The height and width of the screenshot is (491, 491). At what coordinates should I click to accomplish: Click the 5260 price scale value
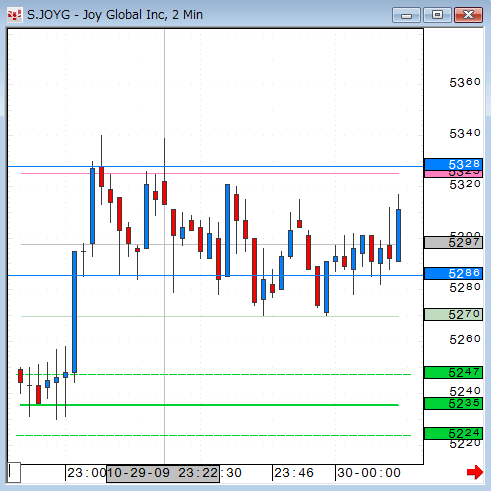[465, 339]
